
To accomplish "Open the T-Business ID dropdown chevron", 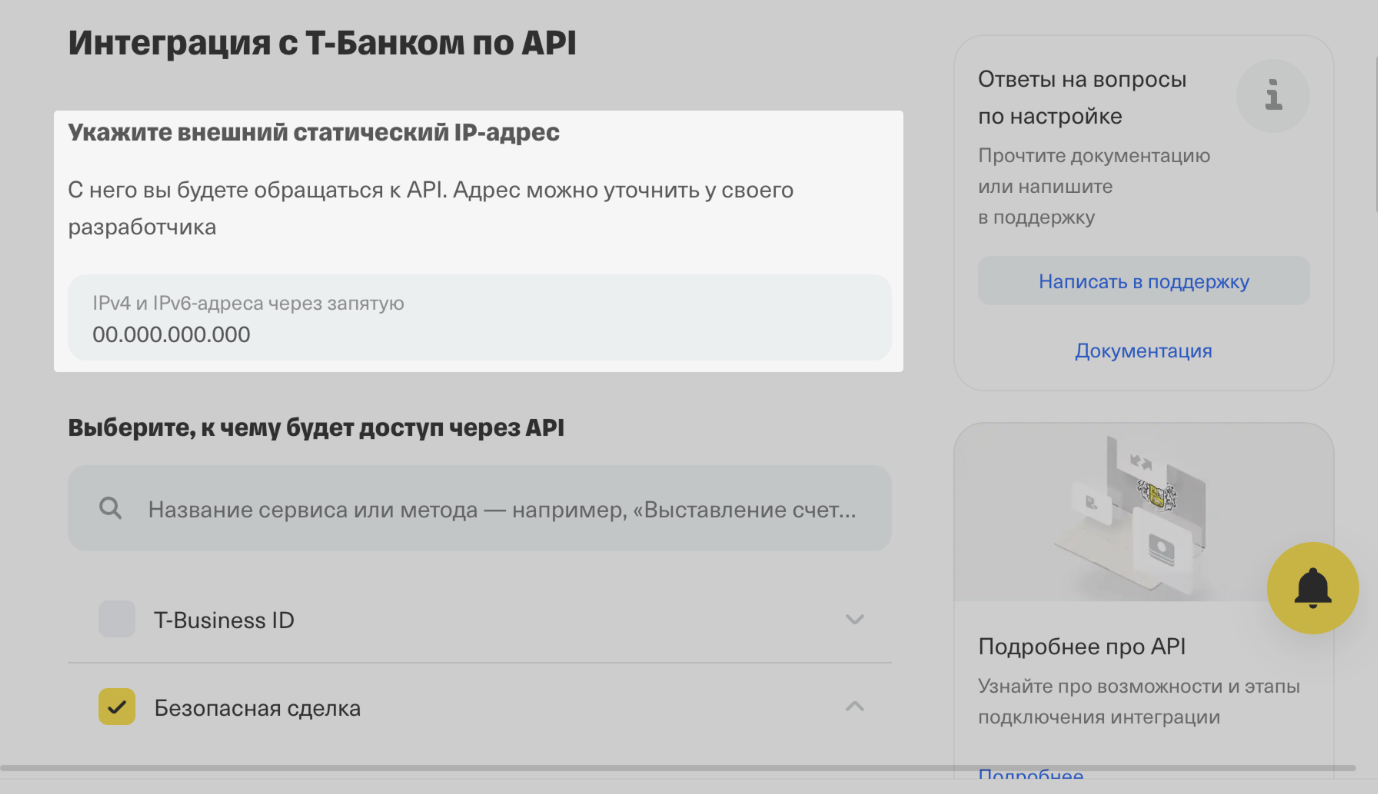I will (x=854, y=619).
